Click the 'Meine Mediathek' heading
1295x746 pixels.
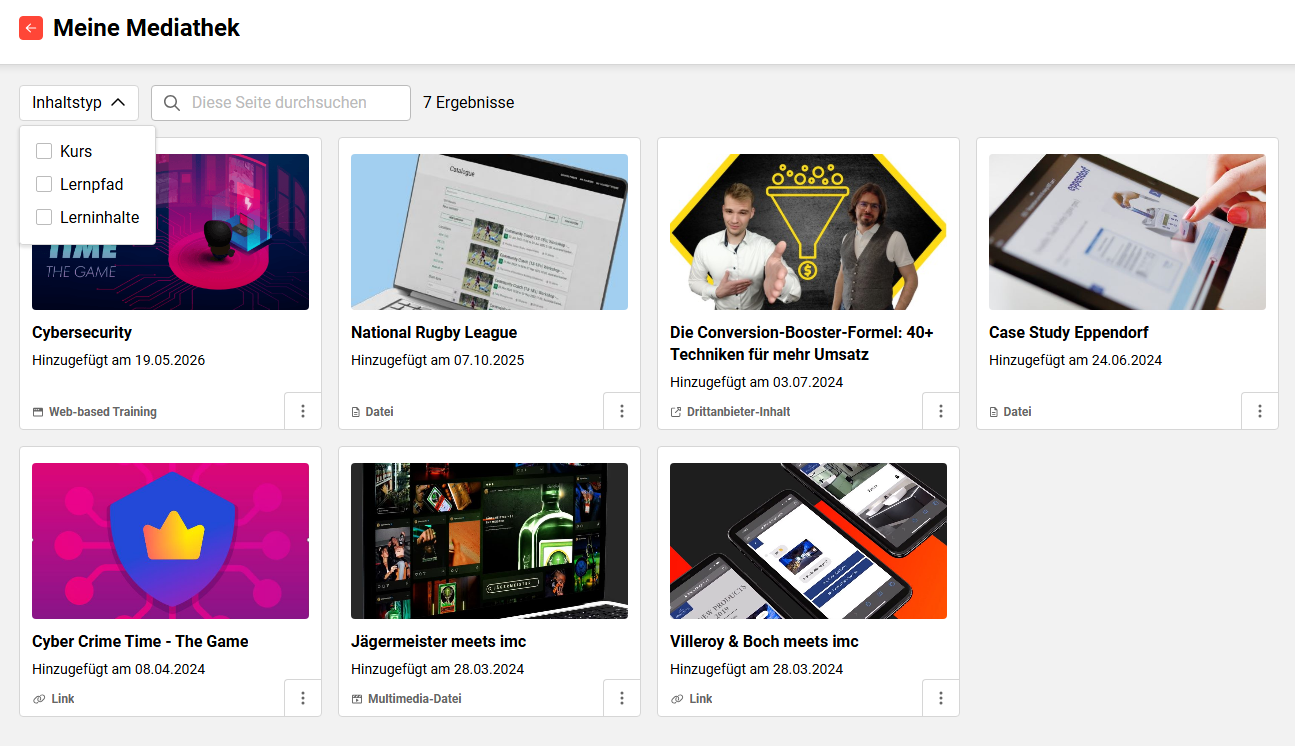[147, 28]
